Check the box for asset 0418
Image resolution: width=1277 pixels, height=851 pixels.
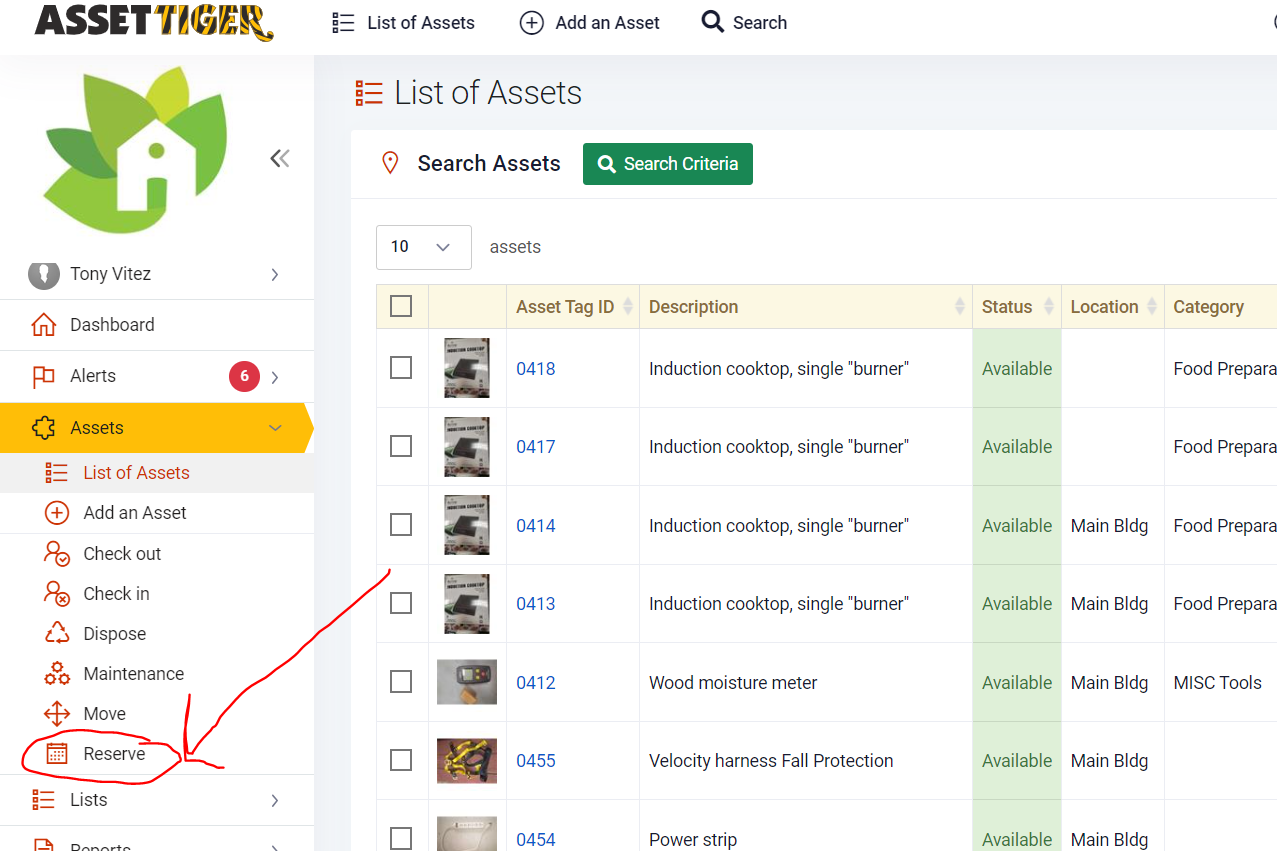coord(401,368)
